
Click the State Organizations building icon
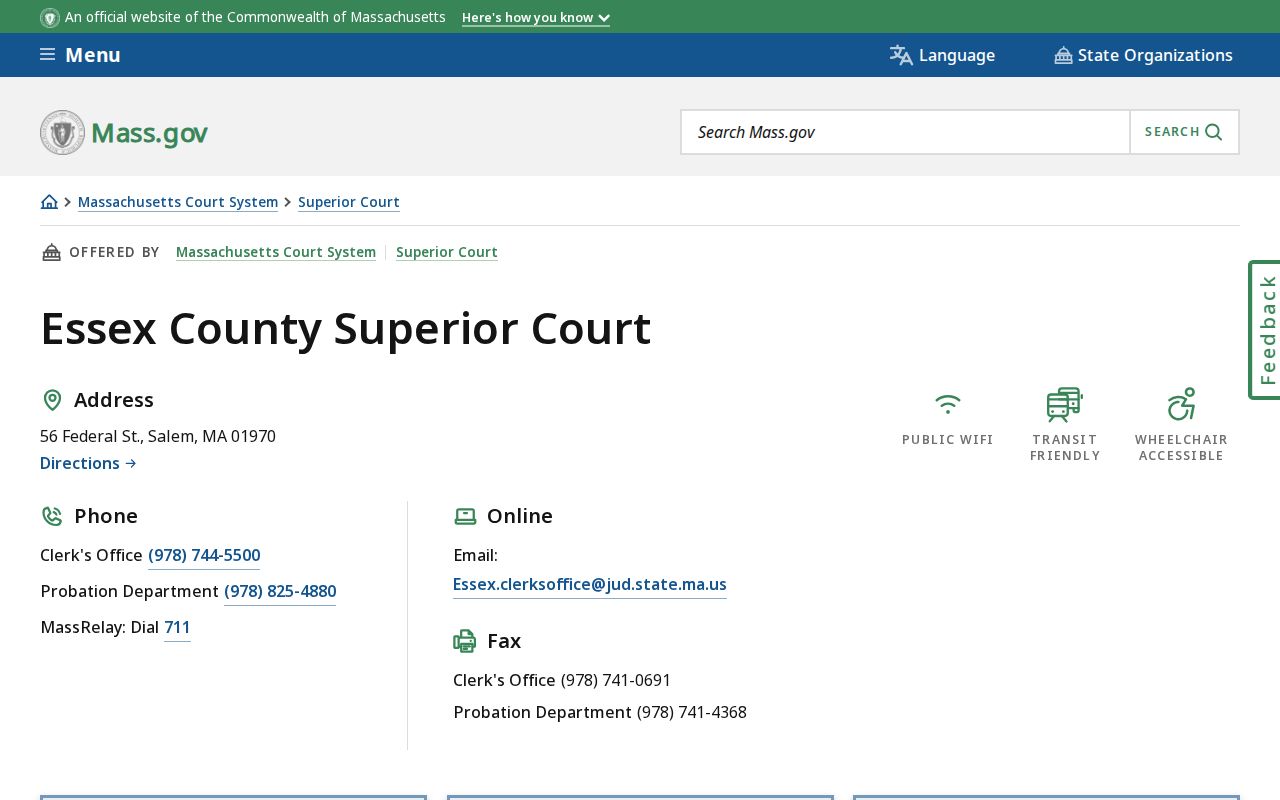(1063, 56)
